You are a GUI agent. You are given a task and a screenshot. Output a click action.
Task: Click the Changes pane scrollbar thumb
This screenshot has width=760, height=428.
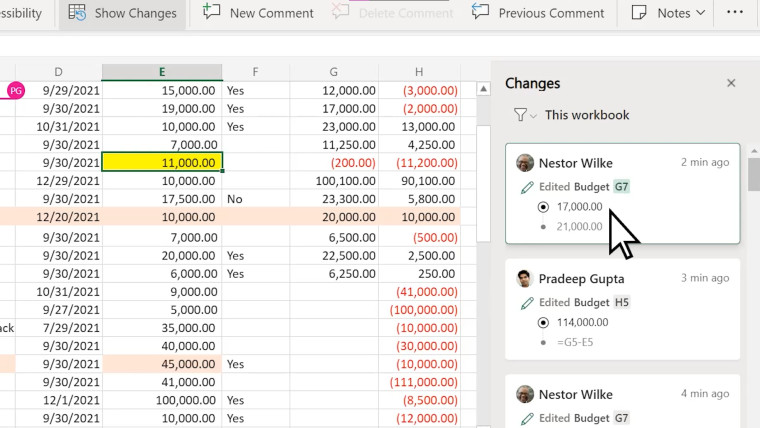coord(754,174)
